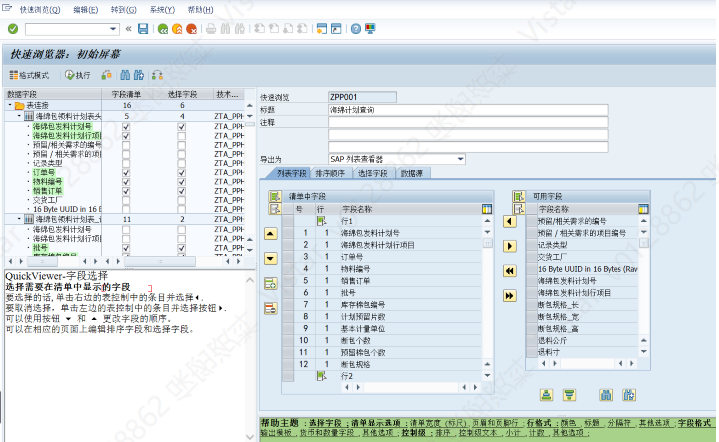Screen dimensions: 719x442
Task: Click in the 标题 input field
Action: click(468, 110)
